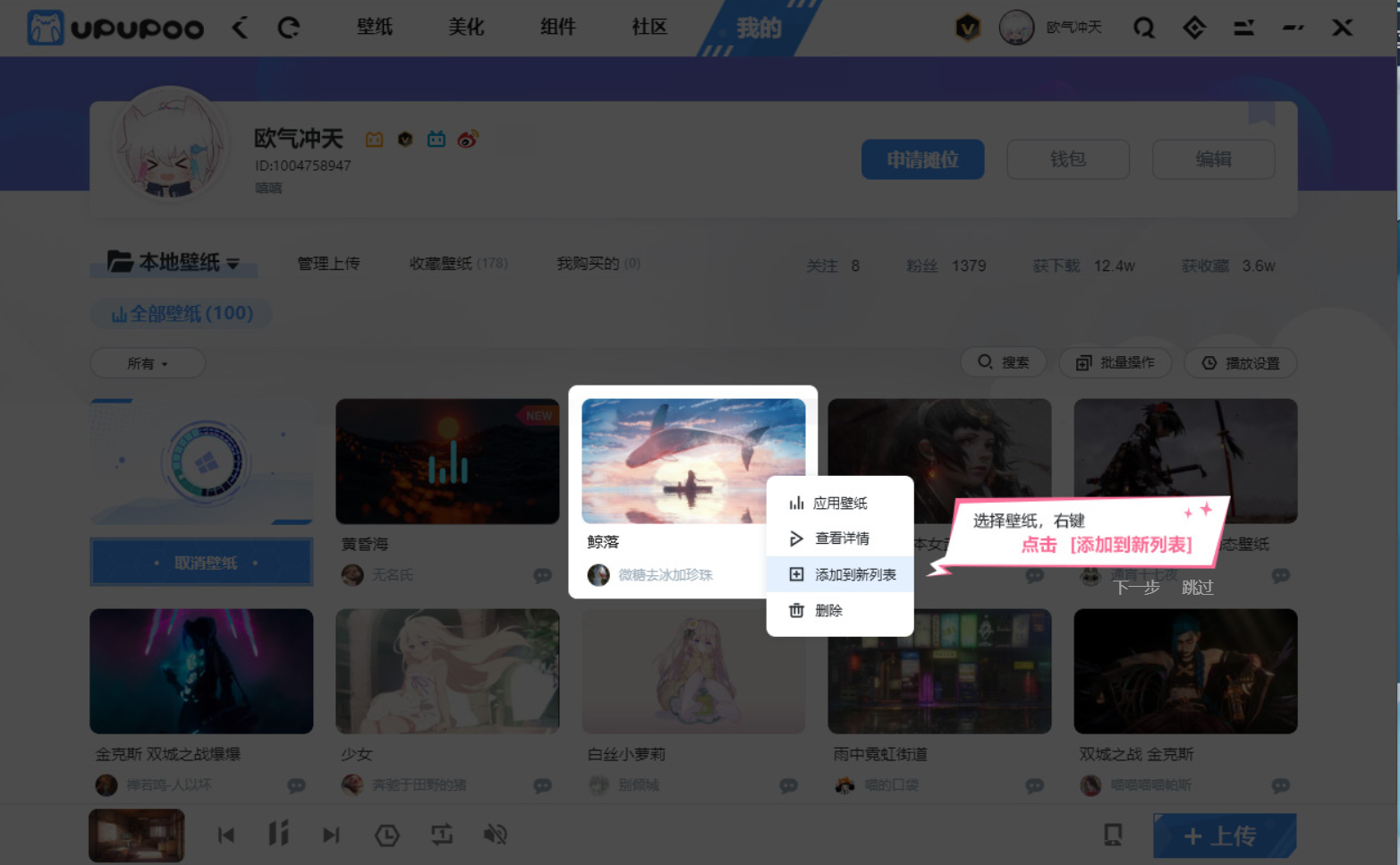Click the search magnifier icon in title bar
The height and width of the screenshot is (865, 1400).
pyautogui.click(x=1143, y=29)
